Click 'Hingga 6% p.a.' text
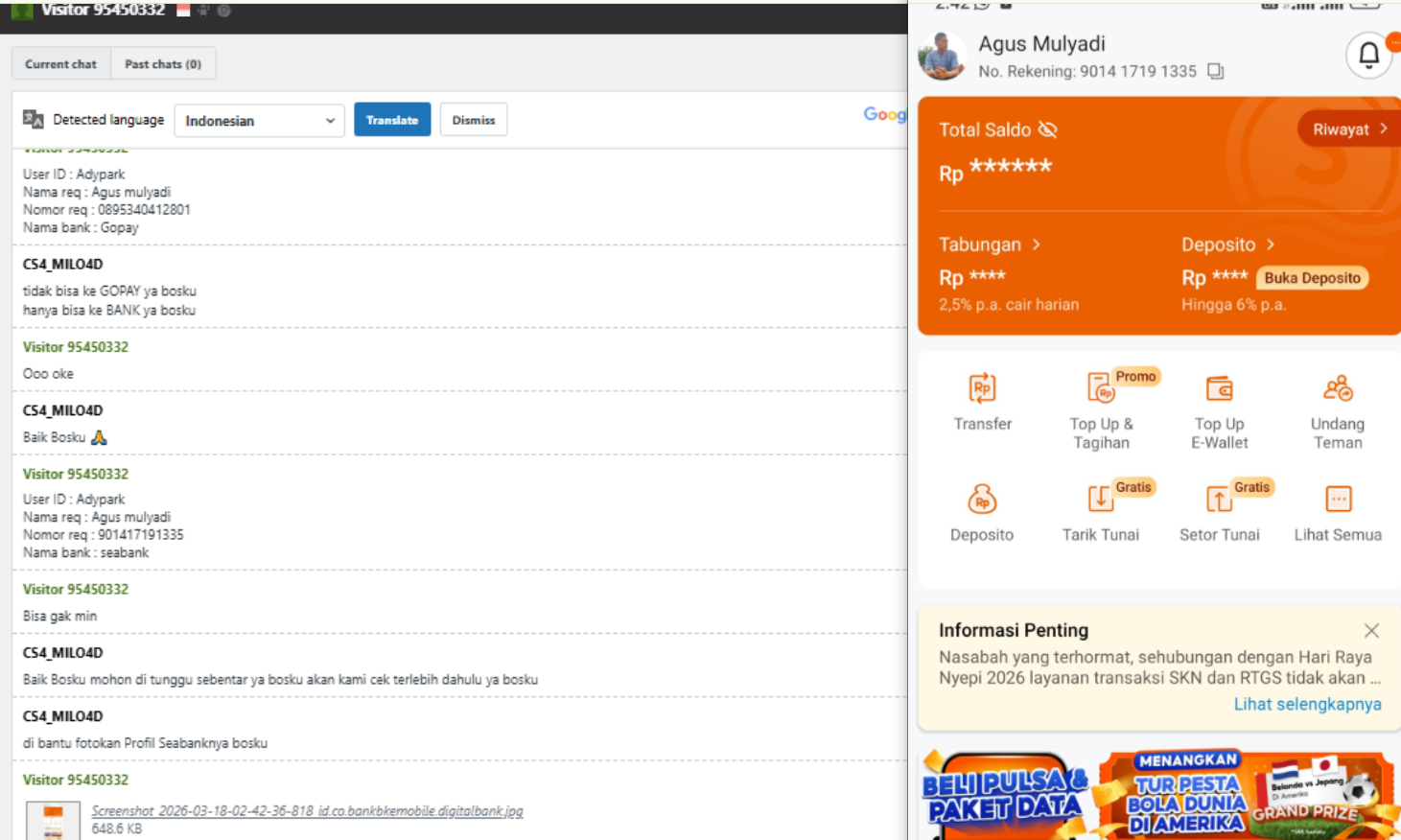1401x840 pixels. click(1234, 305)
